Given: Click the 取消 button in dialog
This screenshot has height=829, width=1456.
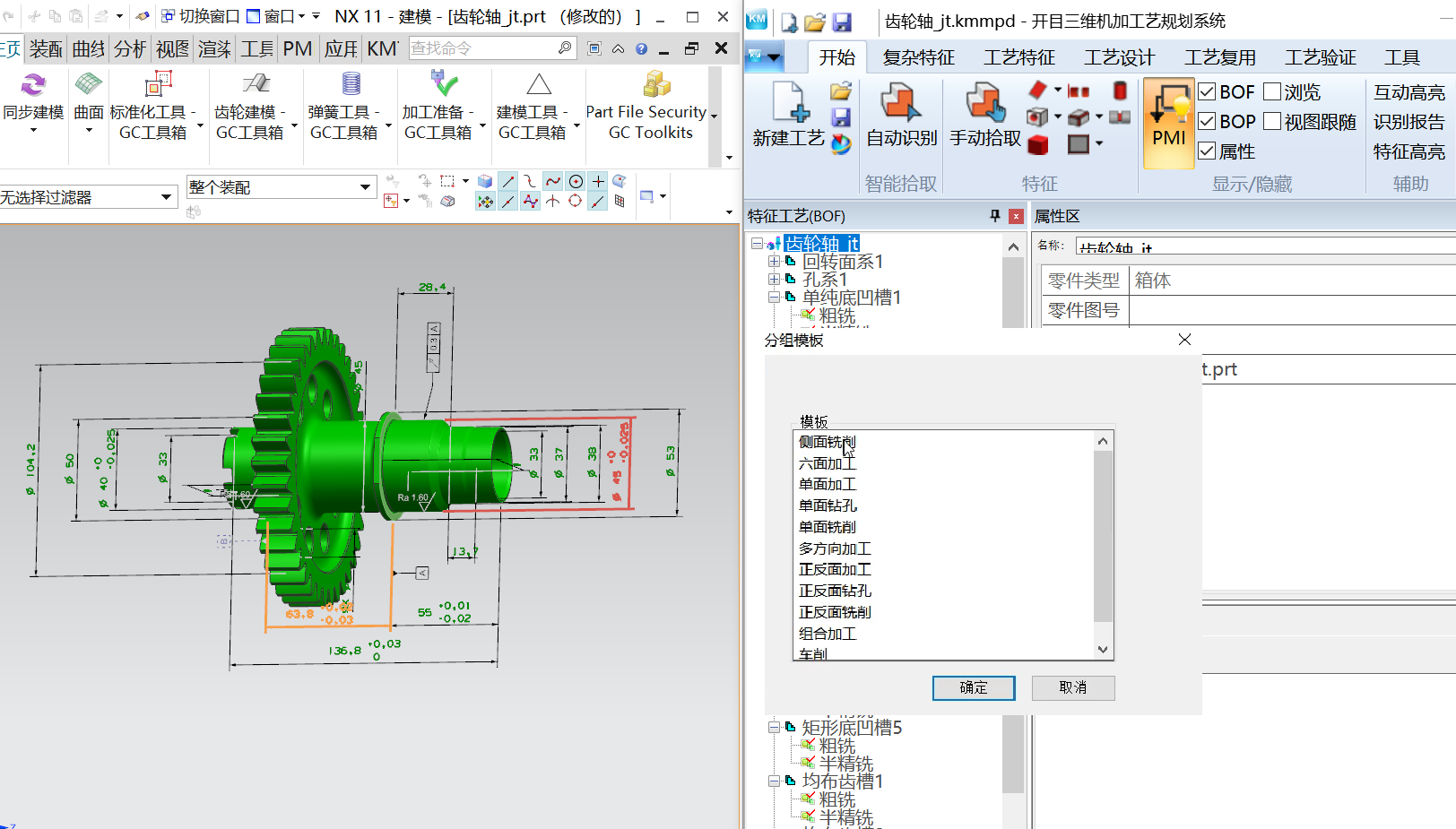Looking at the screenshot, I should pos(1072,687).
